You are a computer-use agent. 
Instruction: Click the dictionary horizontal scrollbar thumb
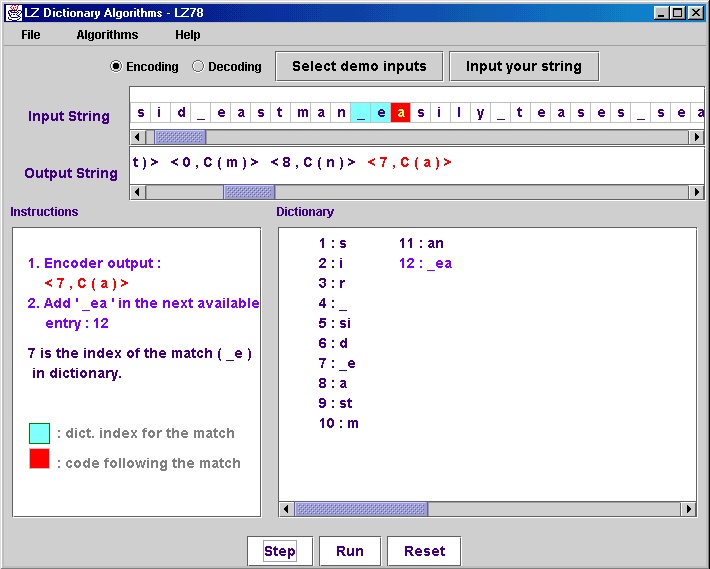click(x=361, y=509)
